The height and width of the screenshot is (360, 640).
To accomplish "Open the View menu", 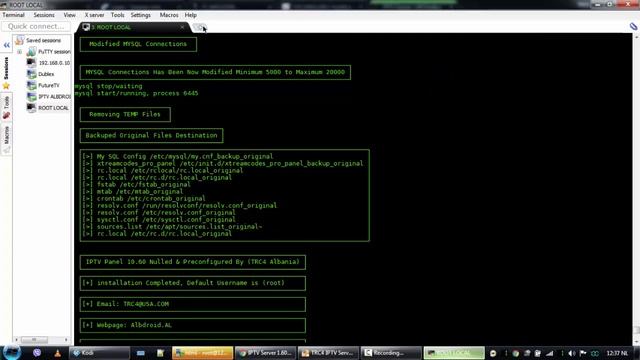I will (x=69, y=15).
